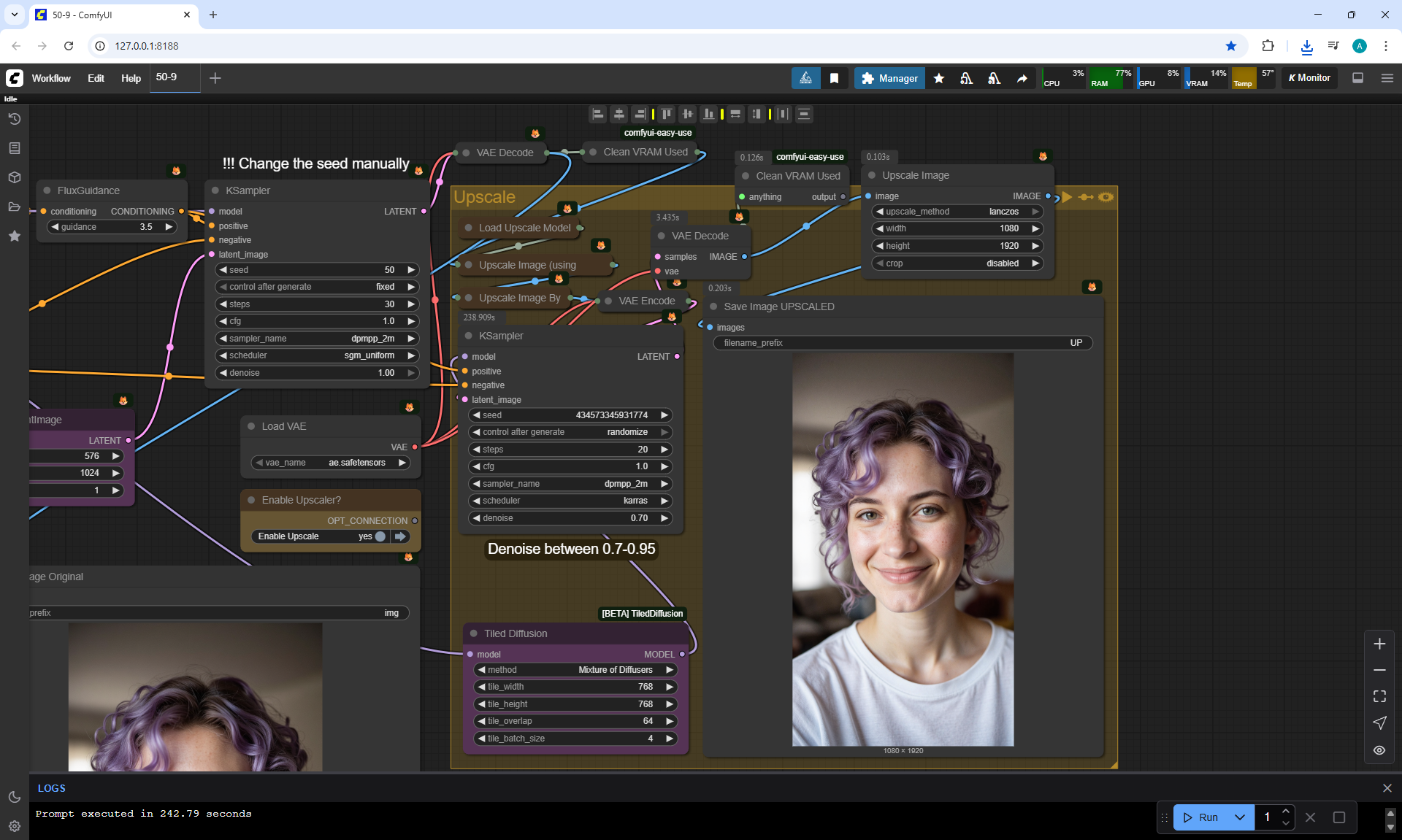Image resolution: width=1402 pixels, height=840 pixels.
Task: Toggle the bottom panel icon
Action: pyautogui.click(x=1357, y=78)
